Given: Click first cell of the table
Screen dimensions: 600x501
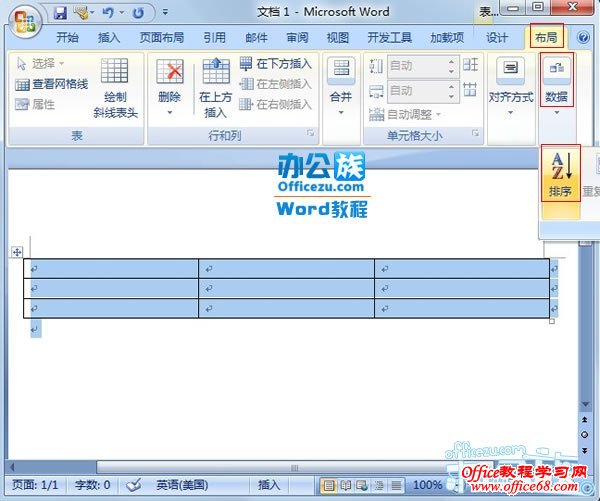Looking at the screenshot, I should [x=111, y=269].
